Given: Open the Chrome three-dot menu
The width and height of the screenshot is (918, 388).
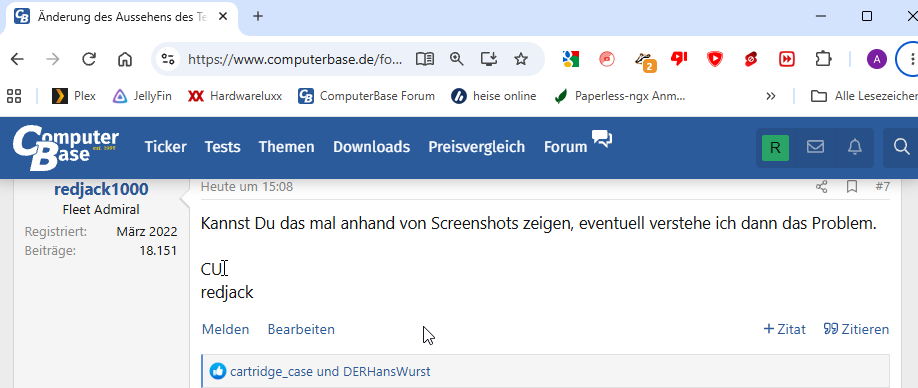Looking at the screenshot, I should (912, 59).
